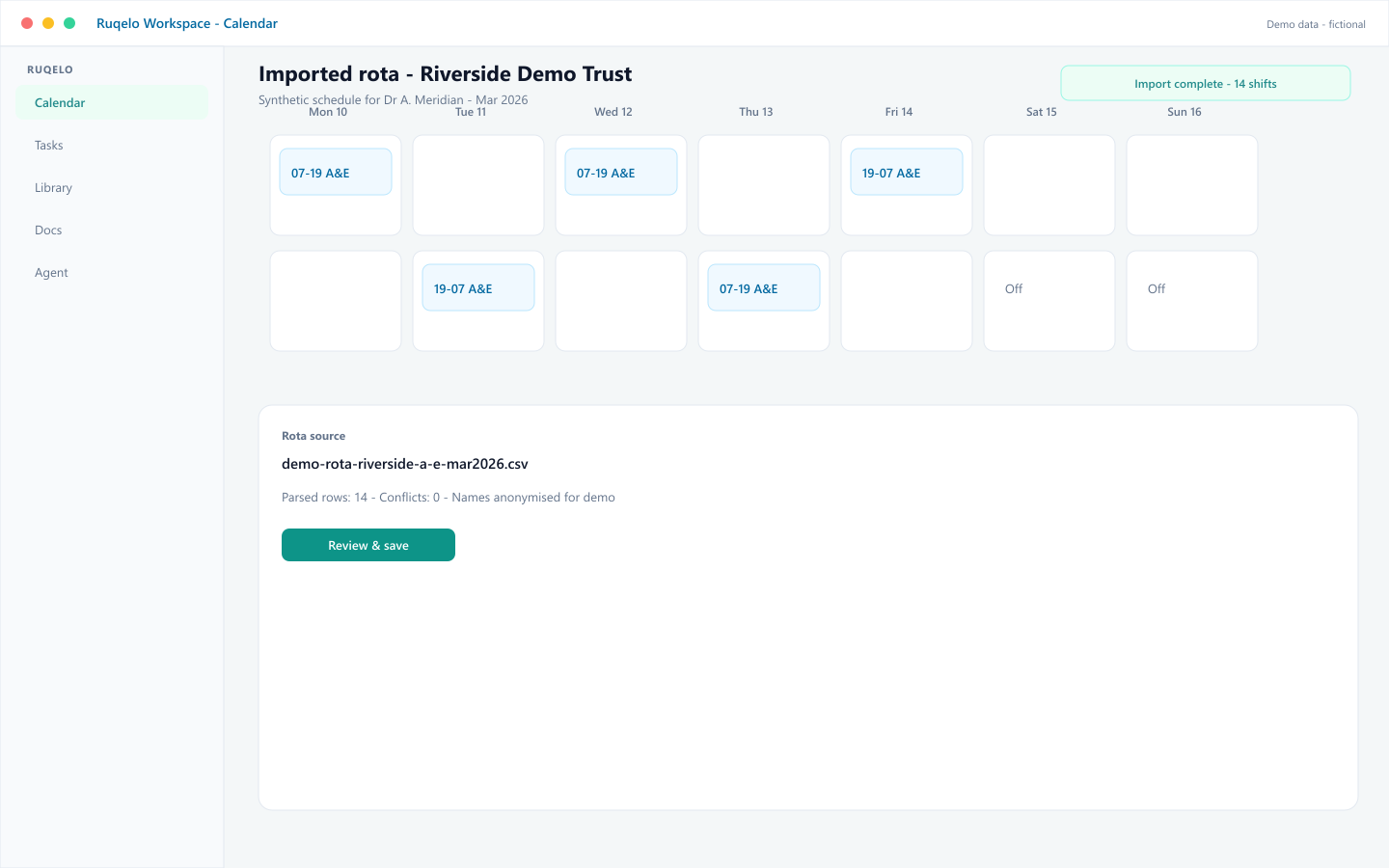The image size is (1389, 868).
Task: Click the 'Ruqelo Workspace - Calendar' window title
Action: point(187,23)
